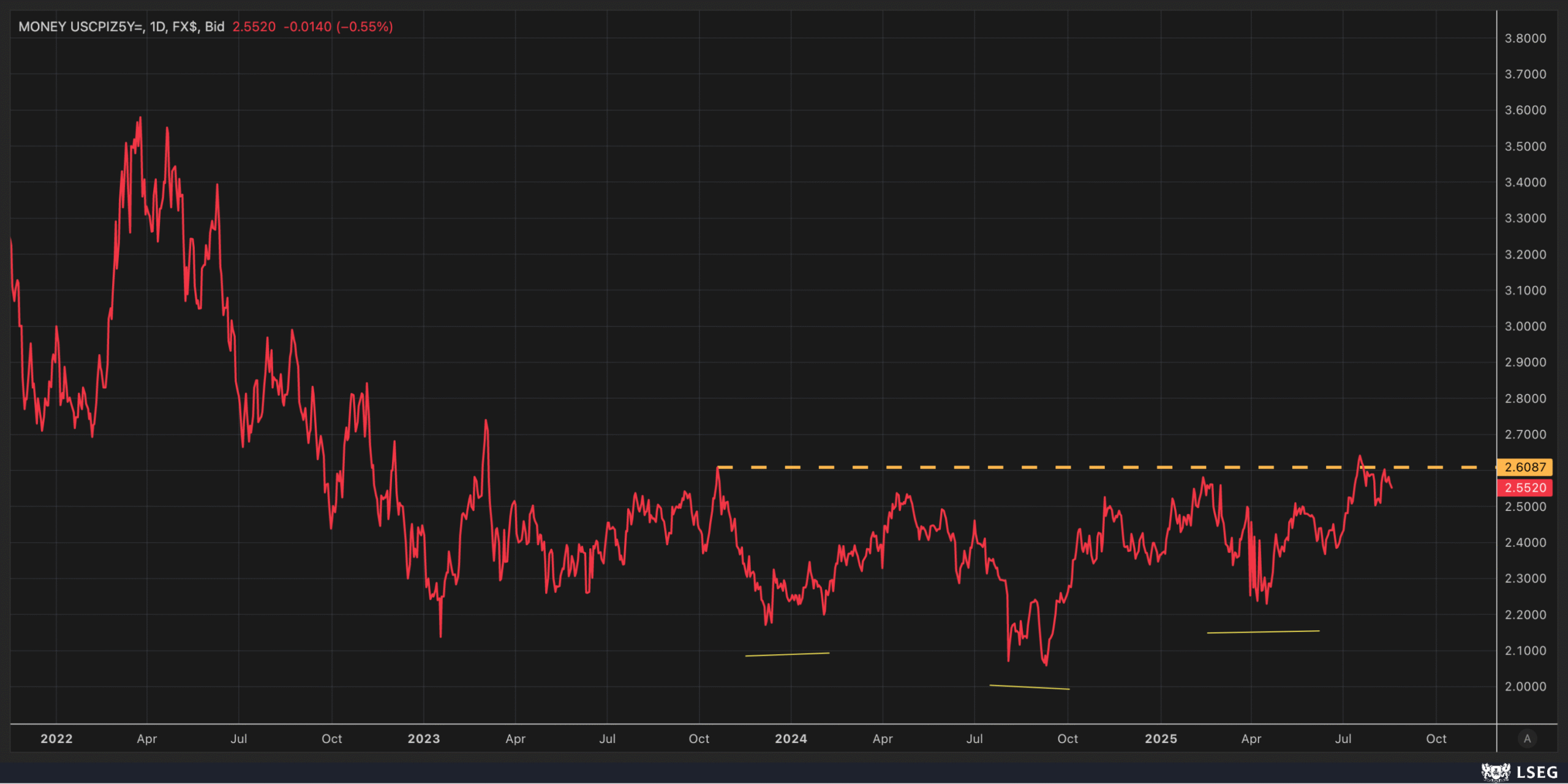Viewport: 1568px width, 784px height.
Task: Click the Jul label following 2023
Action: 608,739
